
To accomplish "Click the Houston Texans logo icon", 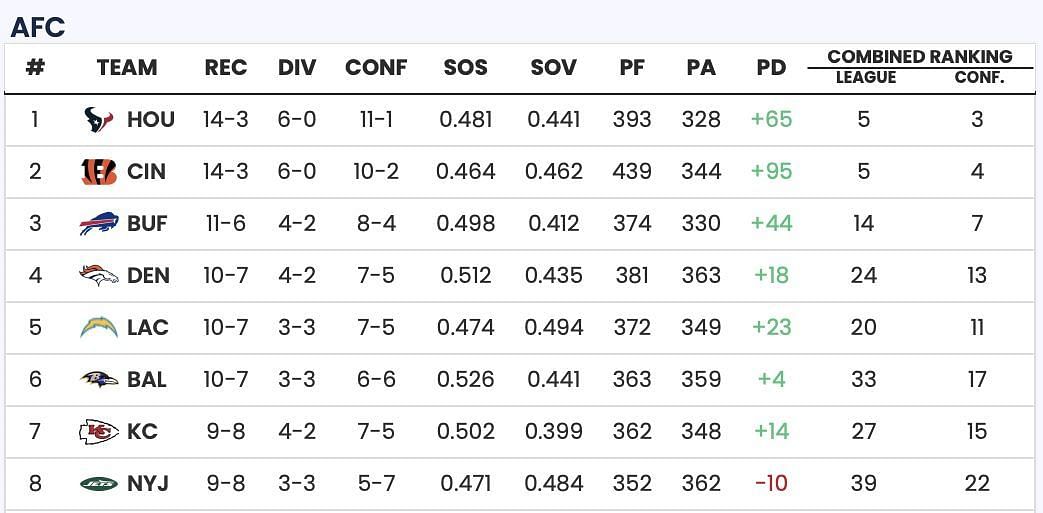I will point(99,120).
